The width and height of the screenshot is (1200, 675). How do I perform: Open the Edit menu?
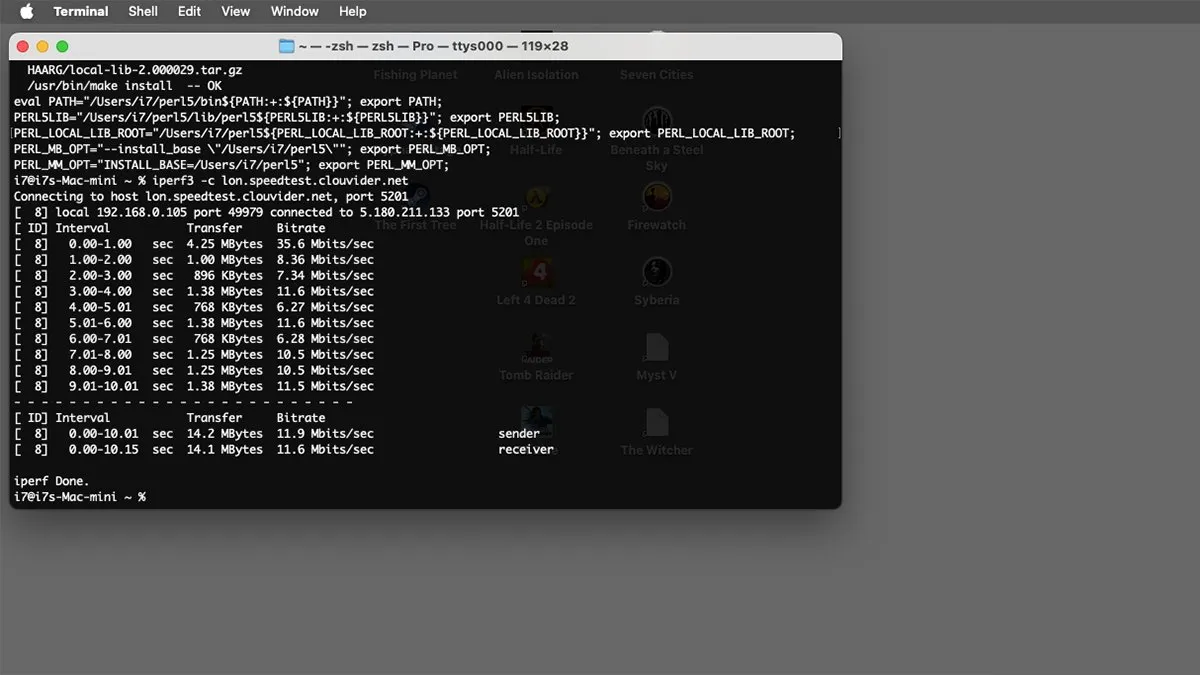pyautogui.click(x=189, y=12)
